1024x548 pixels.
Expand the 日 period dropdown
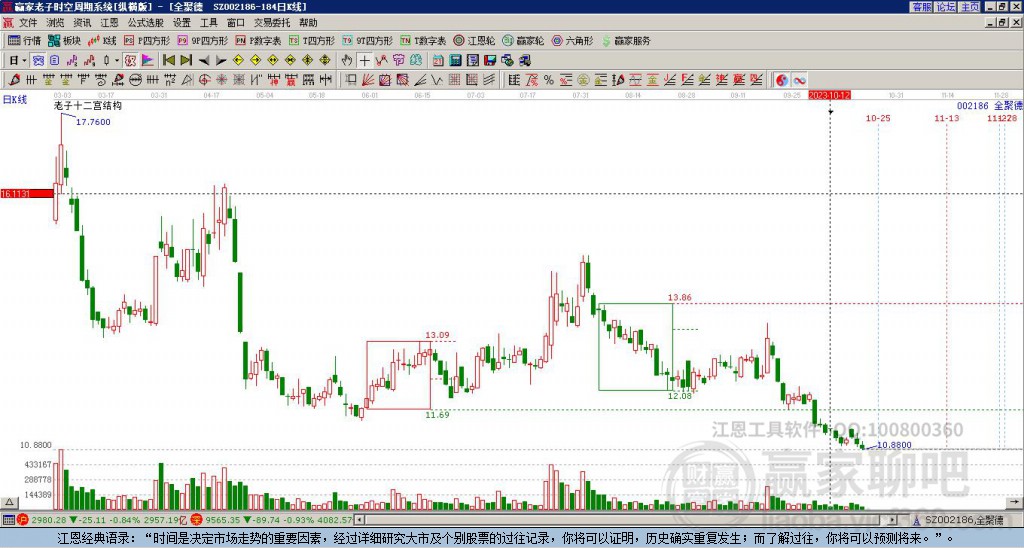(x=24, y=60)
